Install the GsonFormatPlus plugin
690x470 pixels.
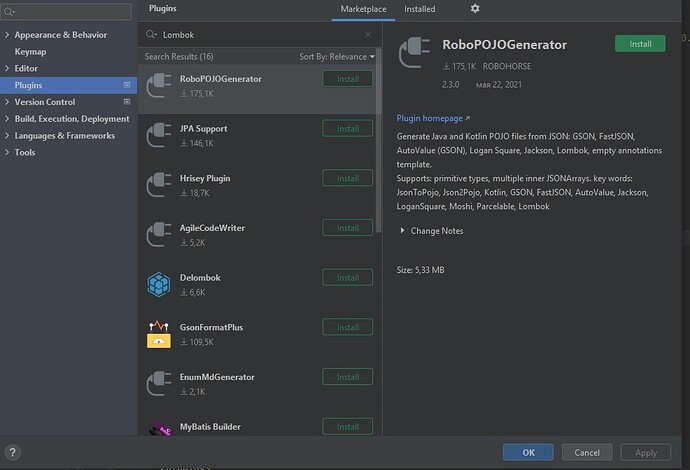pos(348,327)
